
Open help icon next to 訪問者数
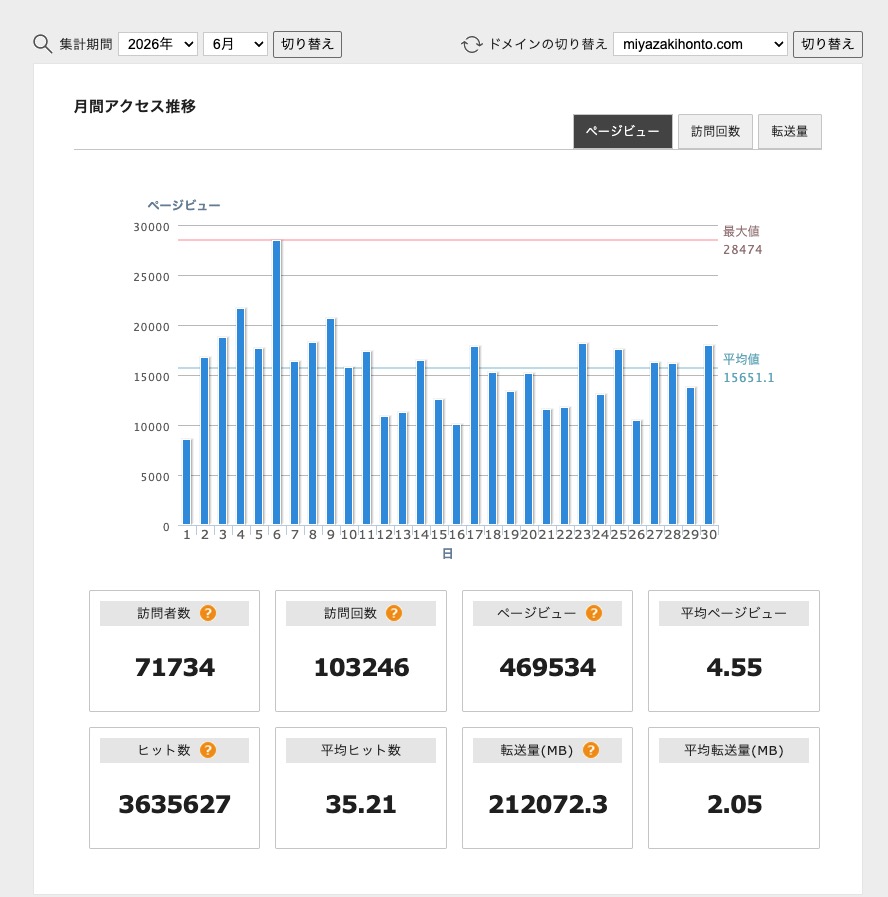tap(208, 613)
